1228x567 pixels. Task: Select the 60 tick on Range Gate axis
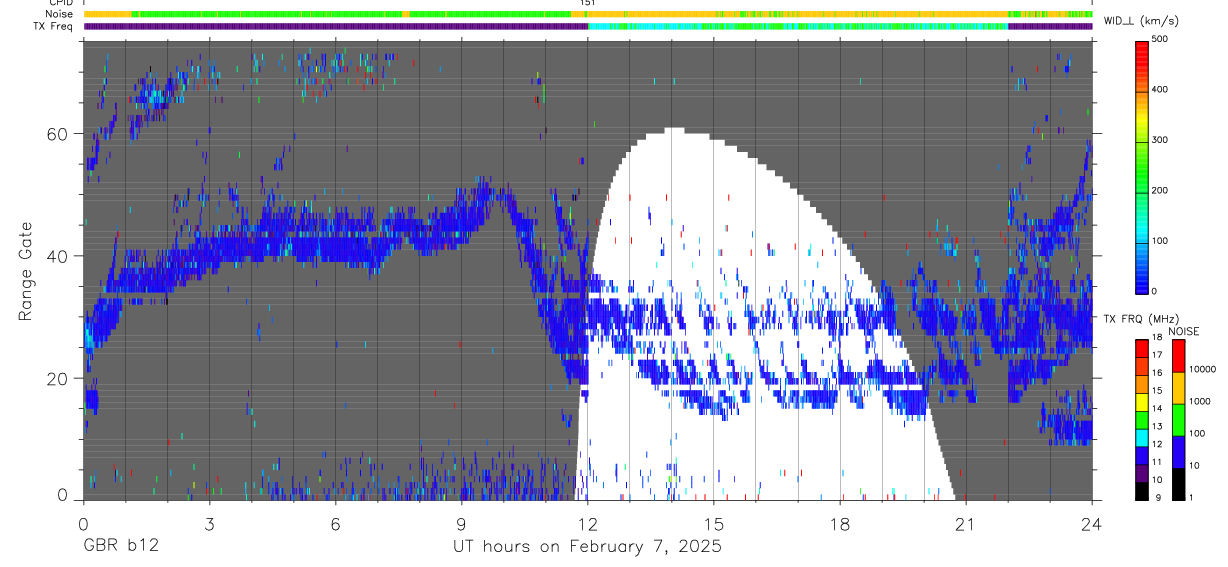[57, 134]
